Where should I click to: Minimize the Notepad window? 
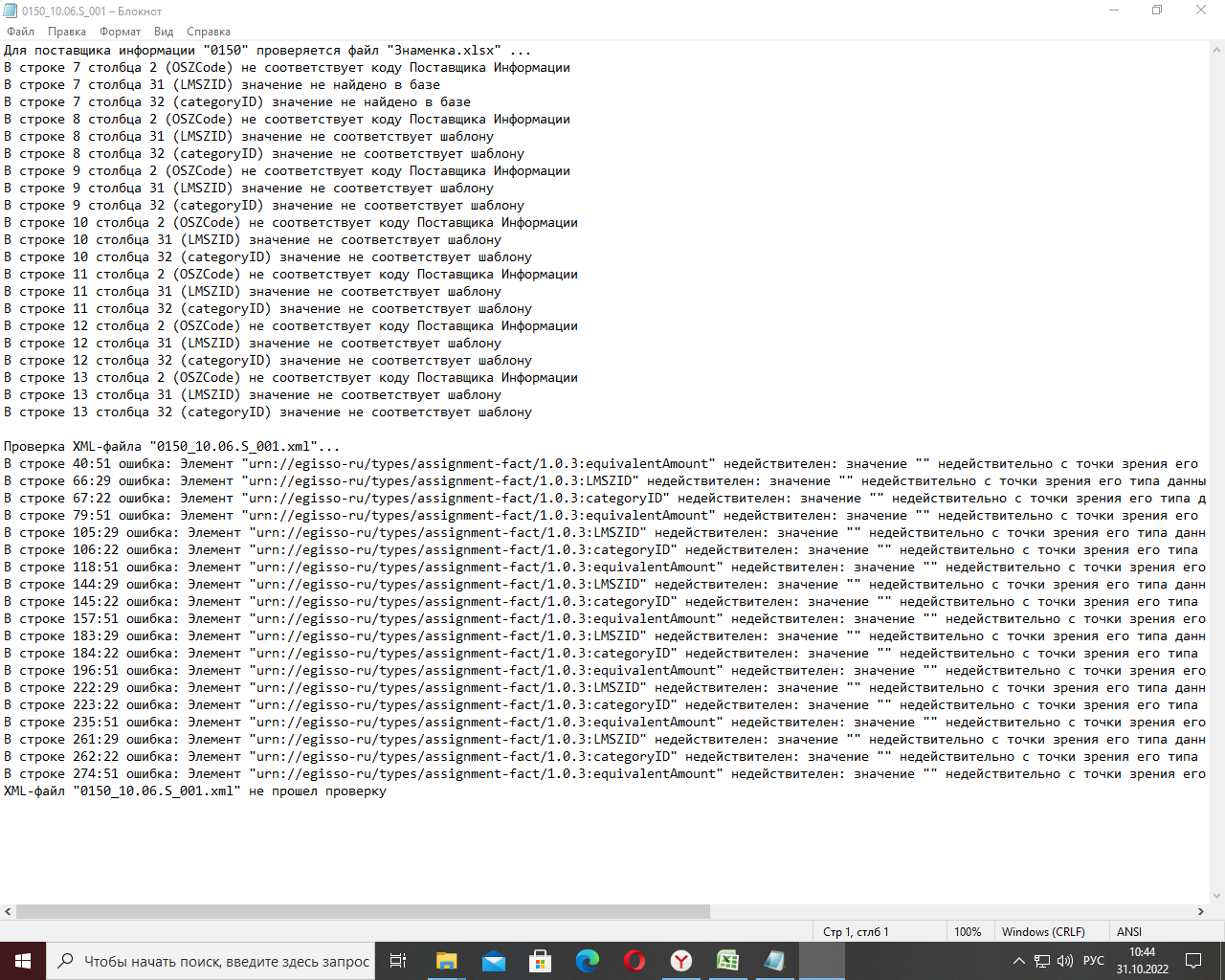click(1114, 11)
